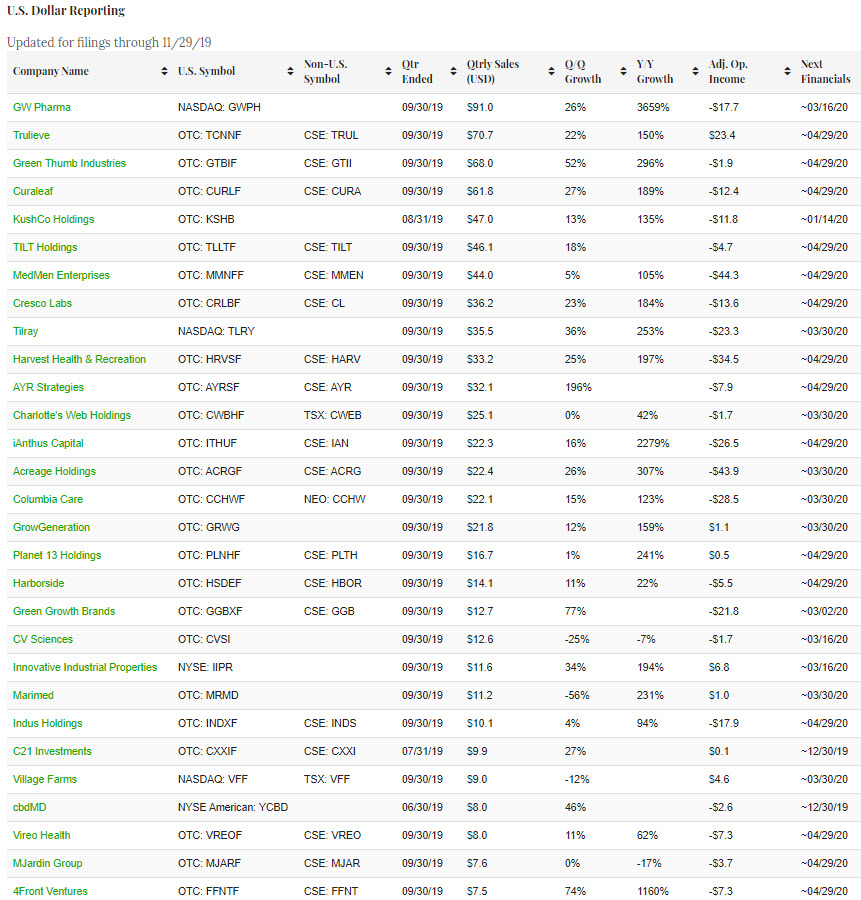Image resolution: width=861 pixels, height=900 pixels.
Task: Click the Tilray company name
Action: coord(26,331)
